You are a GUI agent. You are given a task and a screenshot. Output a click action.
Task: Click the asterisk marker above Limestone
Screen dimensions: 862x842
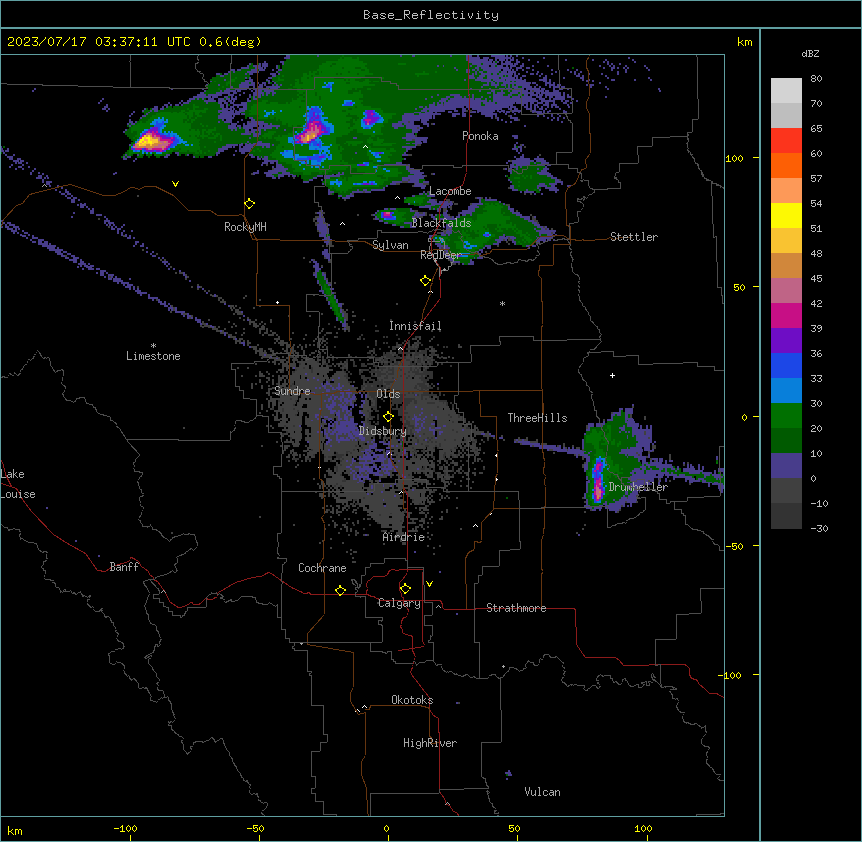click(x=153, y=346)
